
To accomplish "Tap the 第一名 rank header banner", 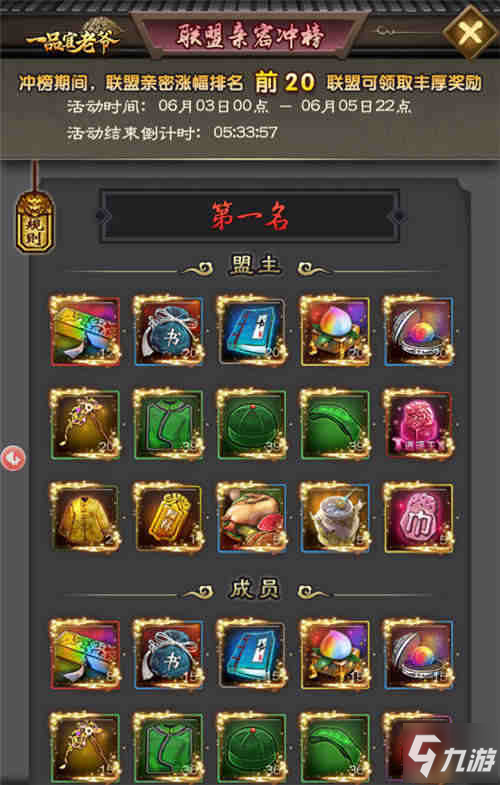I will [250, 216].
